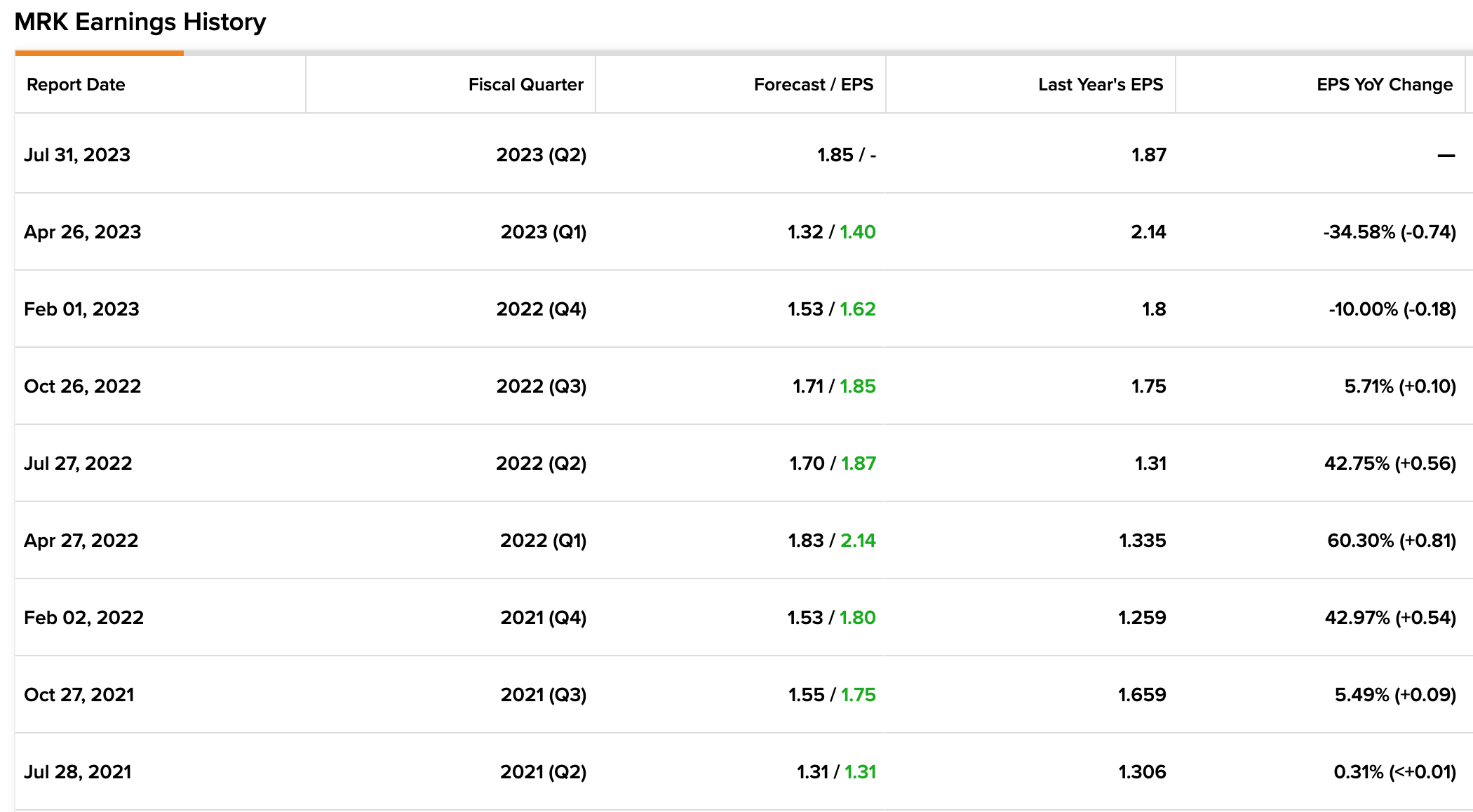Click the green 1.40 EPS value
The height and width of the screenshot is (812, 1473).
tap(858, 232)
